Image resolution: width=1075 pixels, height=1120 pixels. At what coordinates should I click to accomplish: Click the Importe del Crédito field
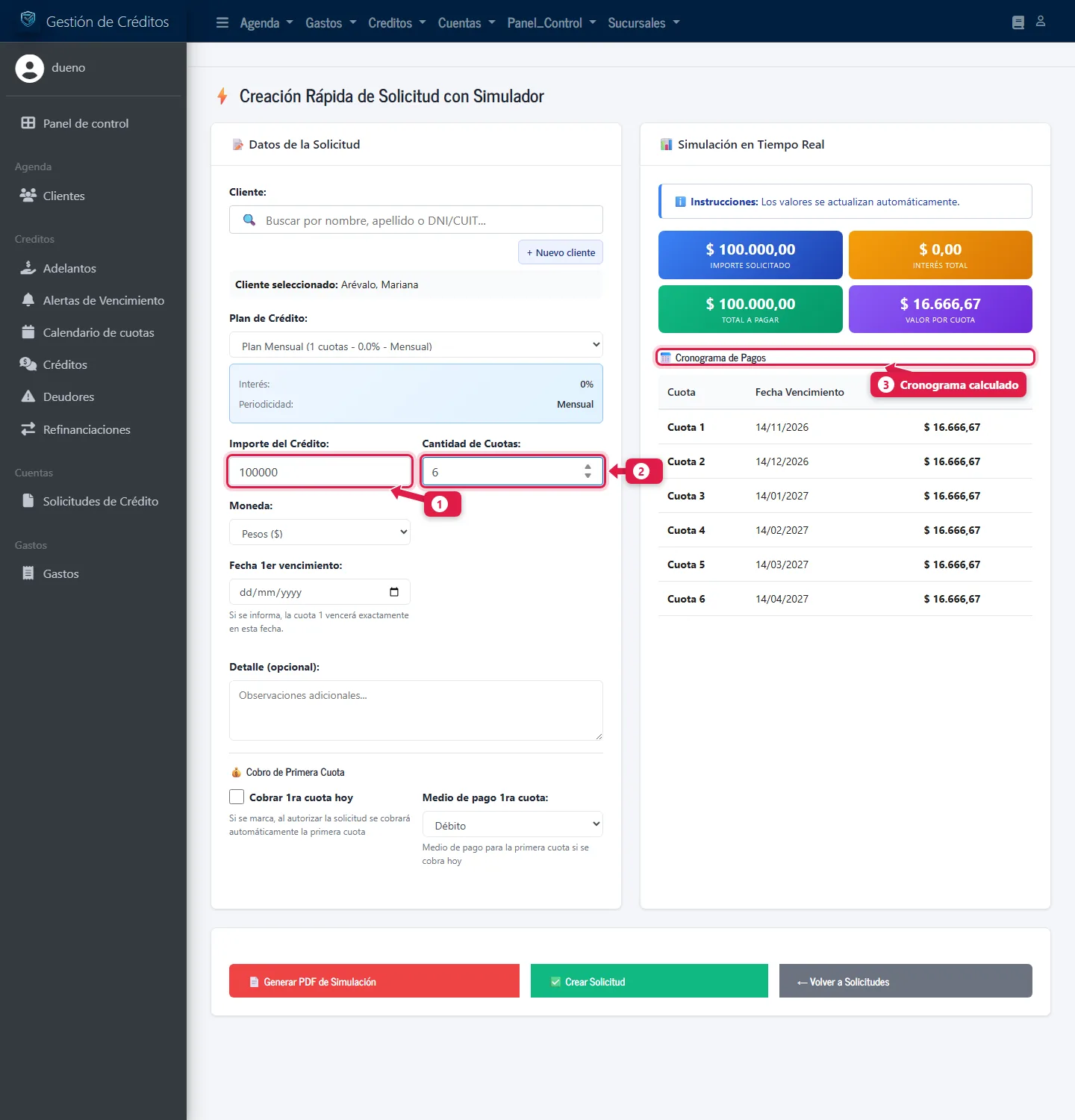[320, 472]
